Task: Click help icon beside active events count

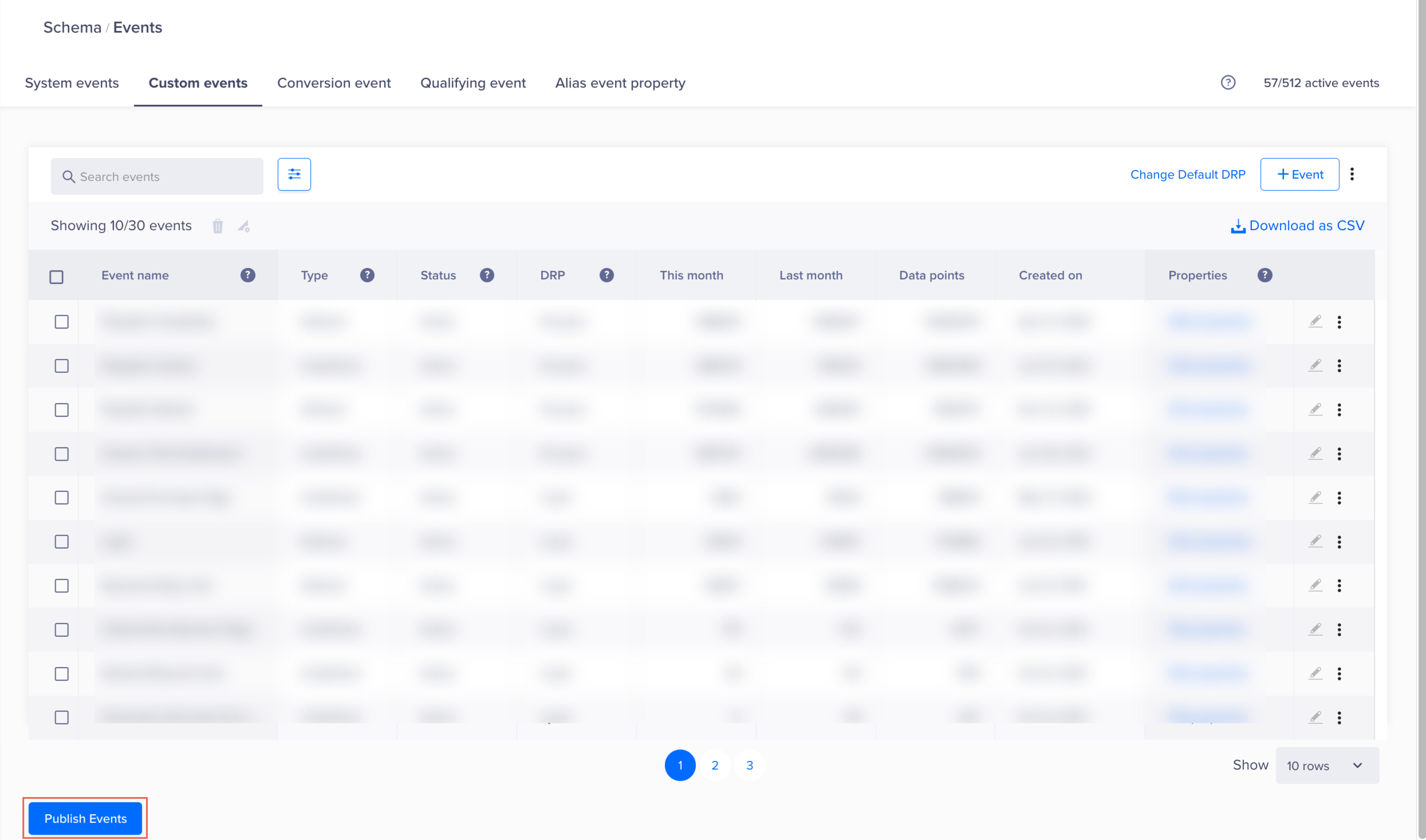Action: pyautogui.click(x=1227, y=83)
